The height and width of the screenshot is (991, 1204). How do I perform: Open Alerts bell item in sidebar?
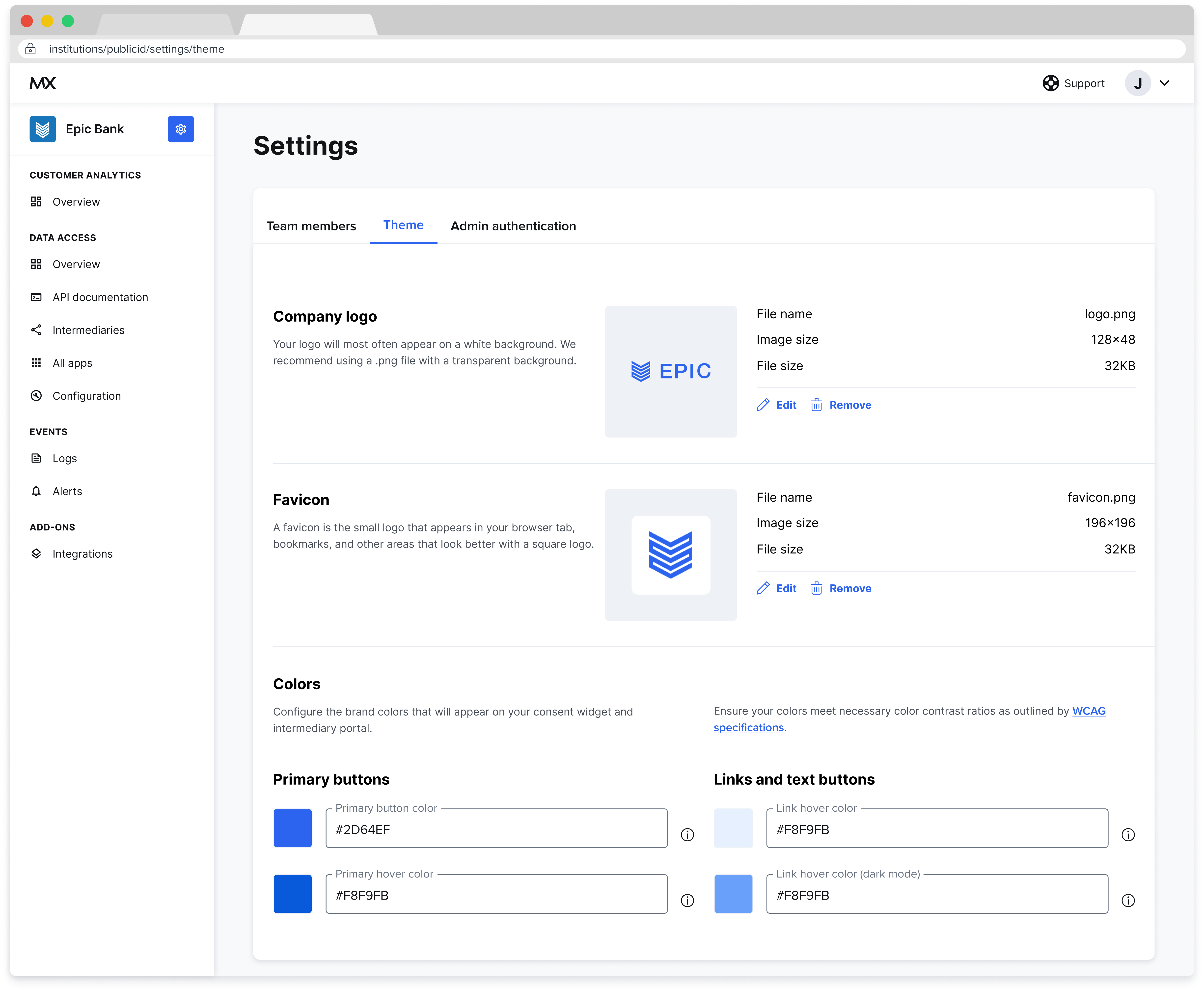click(x=67, y=492)
